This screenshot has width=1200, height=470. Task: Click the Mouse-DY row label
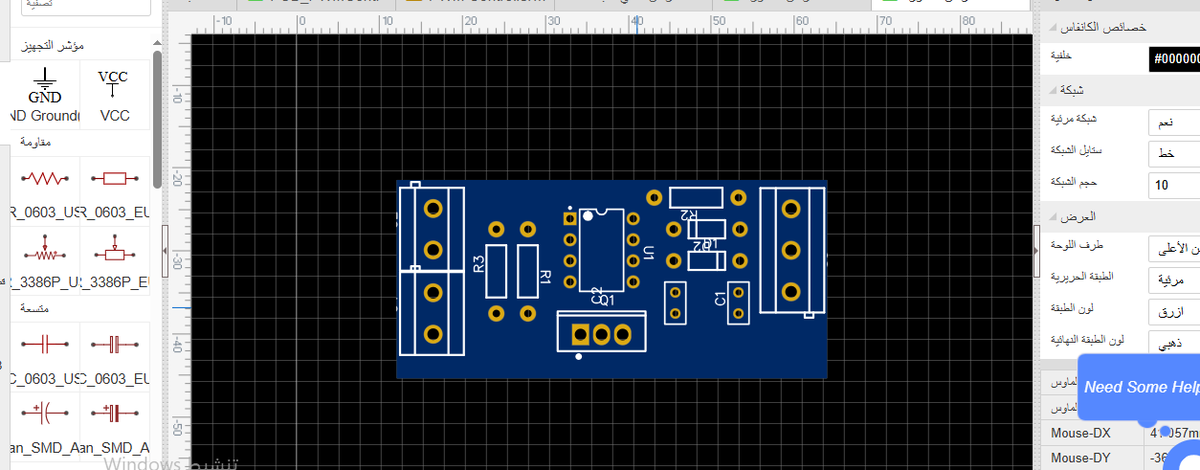coord(1081,458)
